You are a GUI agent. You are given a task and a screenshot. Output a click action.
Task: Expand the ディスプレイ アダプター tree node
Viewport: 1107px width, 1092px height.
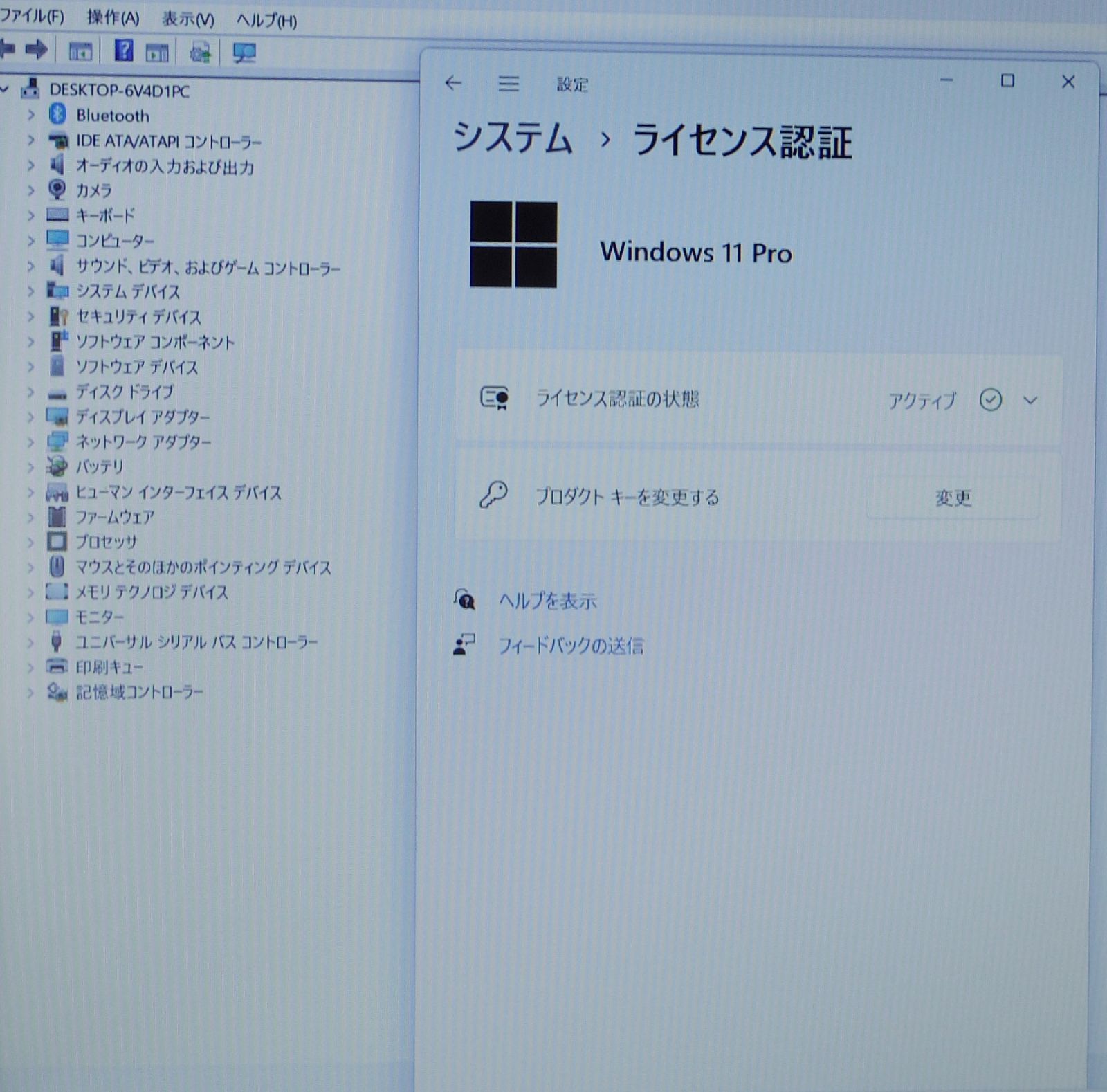pyautogui.click(x=30, y=417)
